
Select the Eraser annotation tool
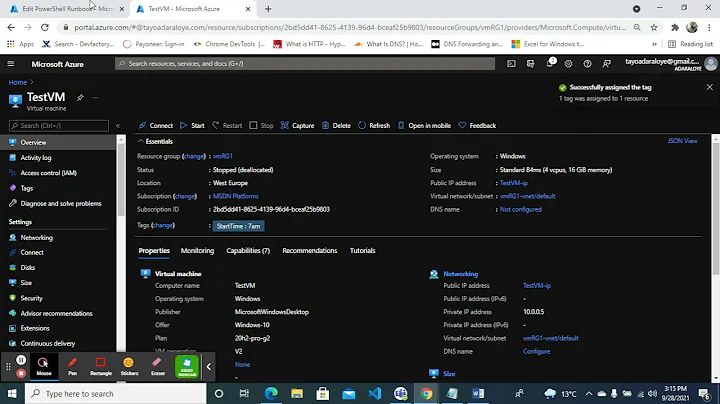[158, 366]
